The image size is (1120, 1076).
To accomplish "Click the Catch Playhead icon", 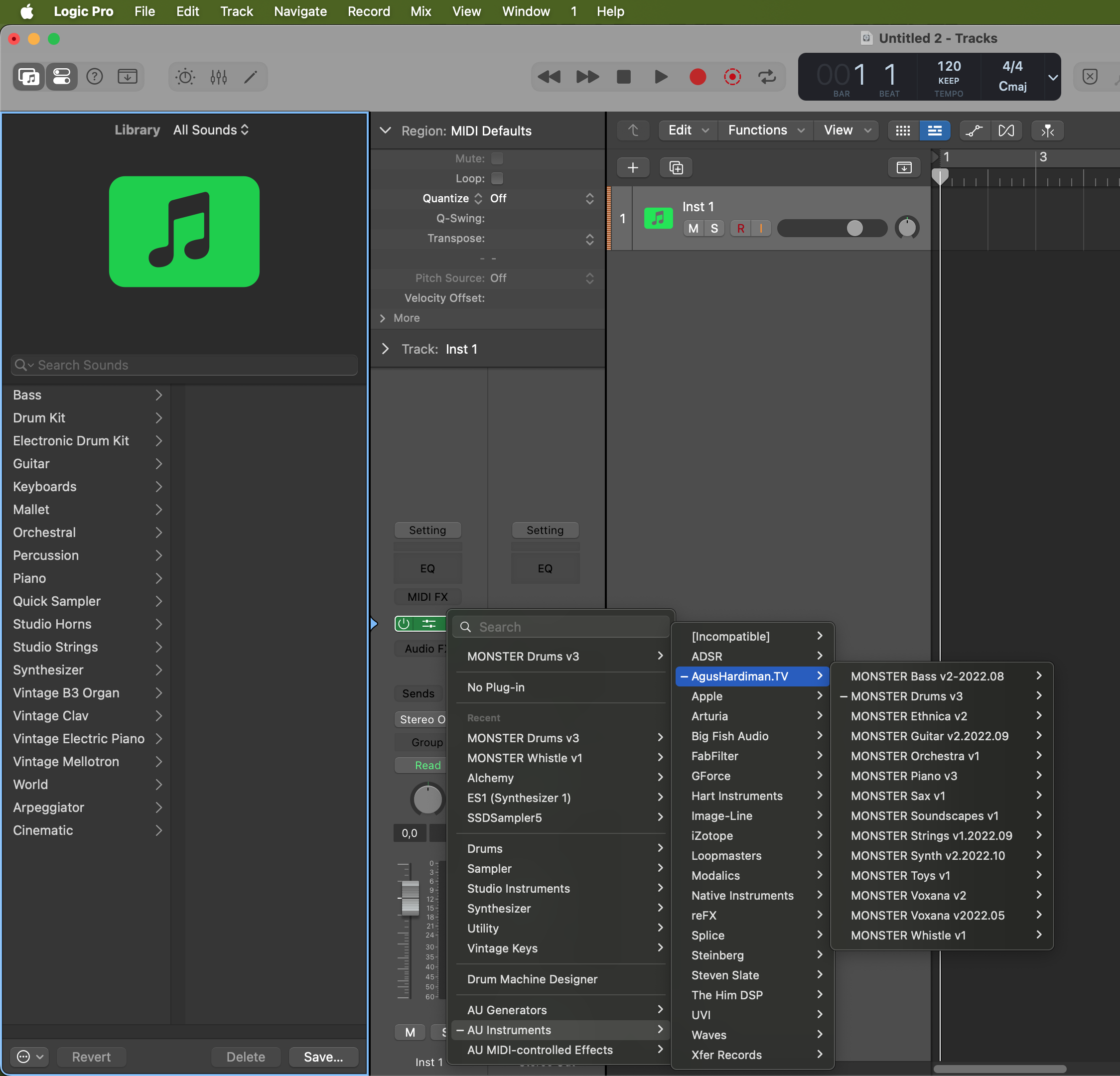I will [1047, 131].
